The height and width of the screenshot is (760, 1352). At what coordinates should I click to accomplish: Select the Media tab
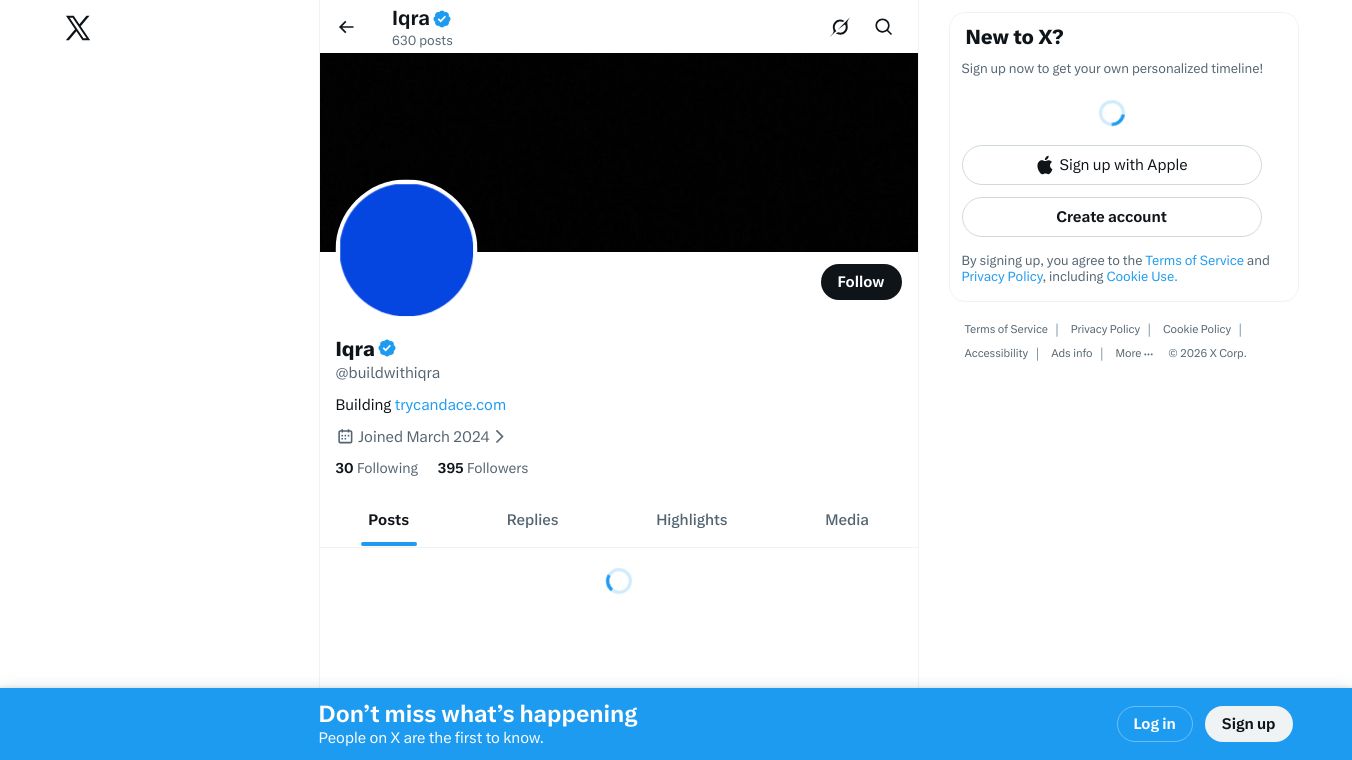click(x=846, y=520)
